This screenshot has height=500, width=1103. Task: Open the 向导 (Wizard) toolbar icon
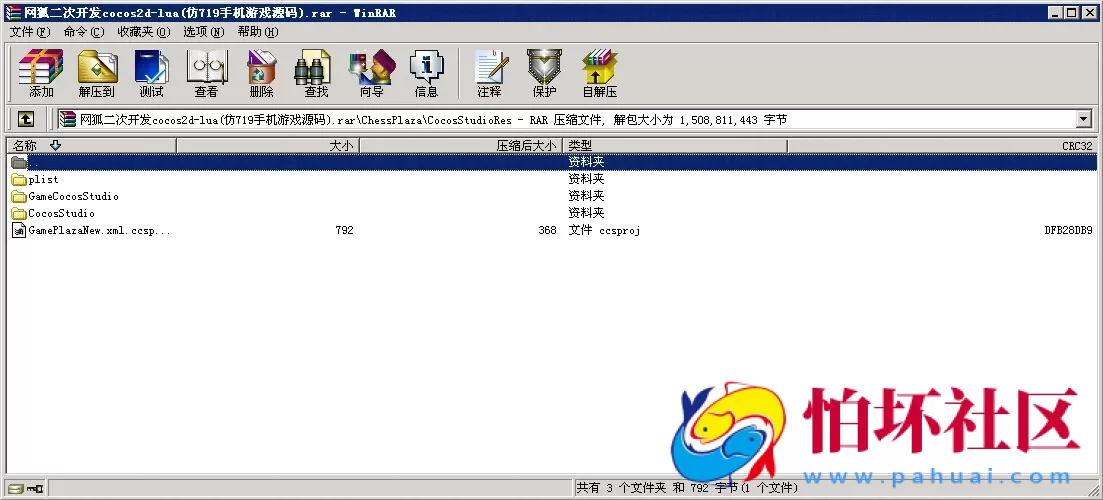371,68
